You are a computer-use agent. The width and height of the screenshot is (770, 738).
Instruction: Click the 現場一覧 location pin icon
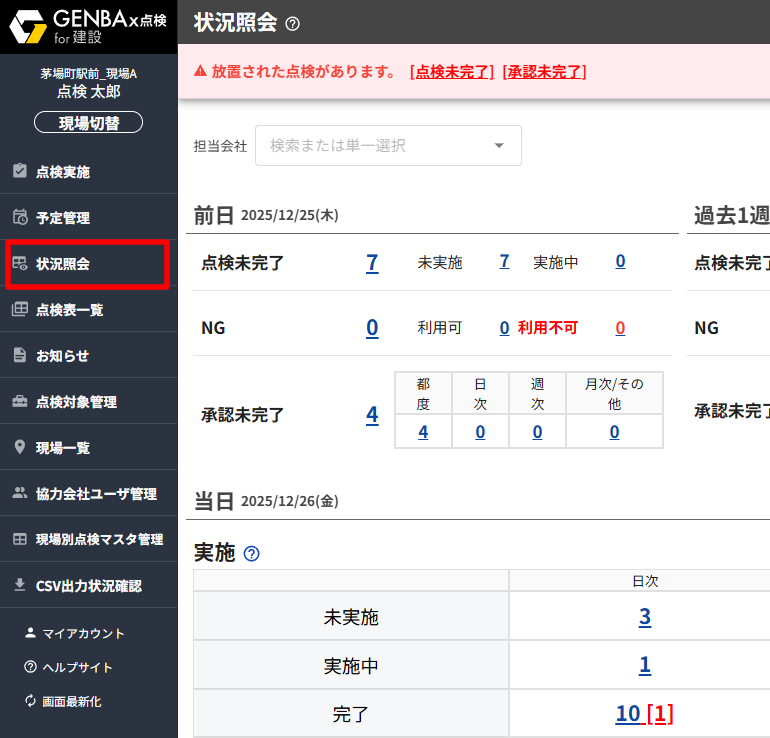19,447
